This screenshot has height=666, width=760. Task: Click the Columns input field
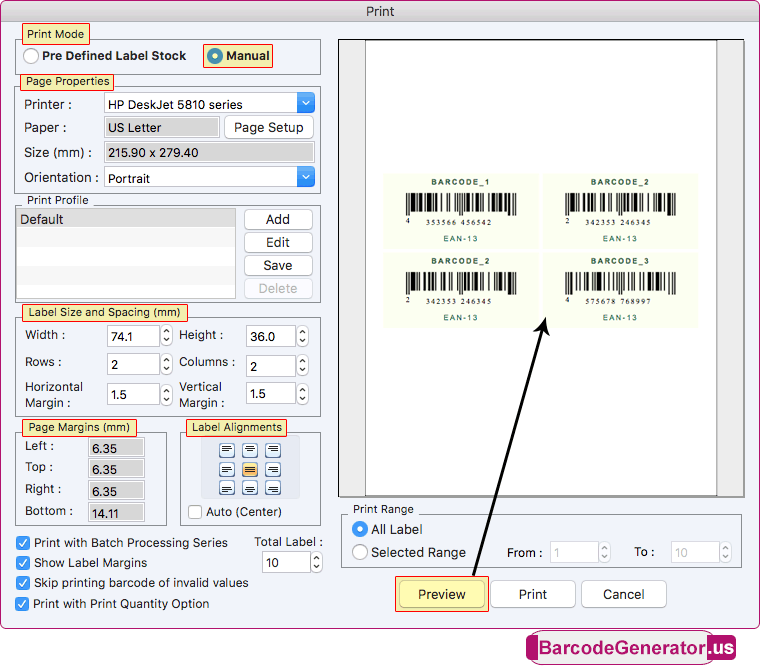pos(270,365)
